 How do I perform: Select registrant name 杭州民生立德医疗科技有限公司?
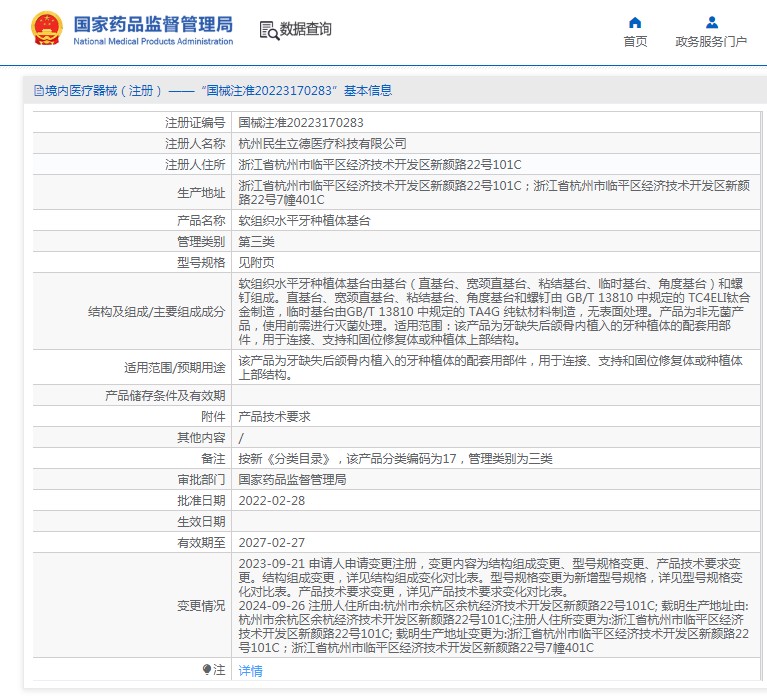[x=322, y=143]
